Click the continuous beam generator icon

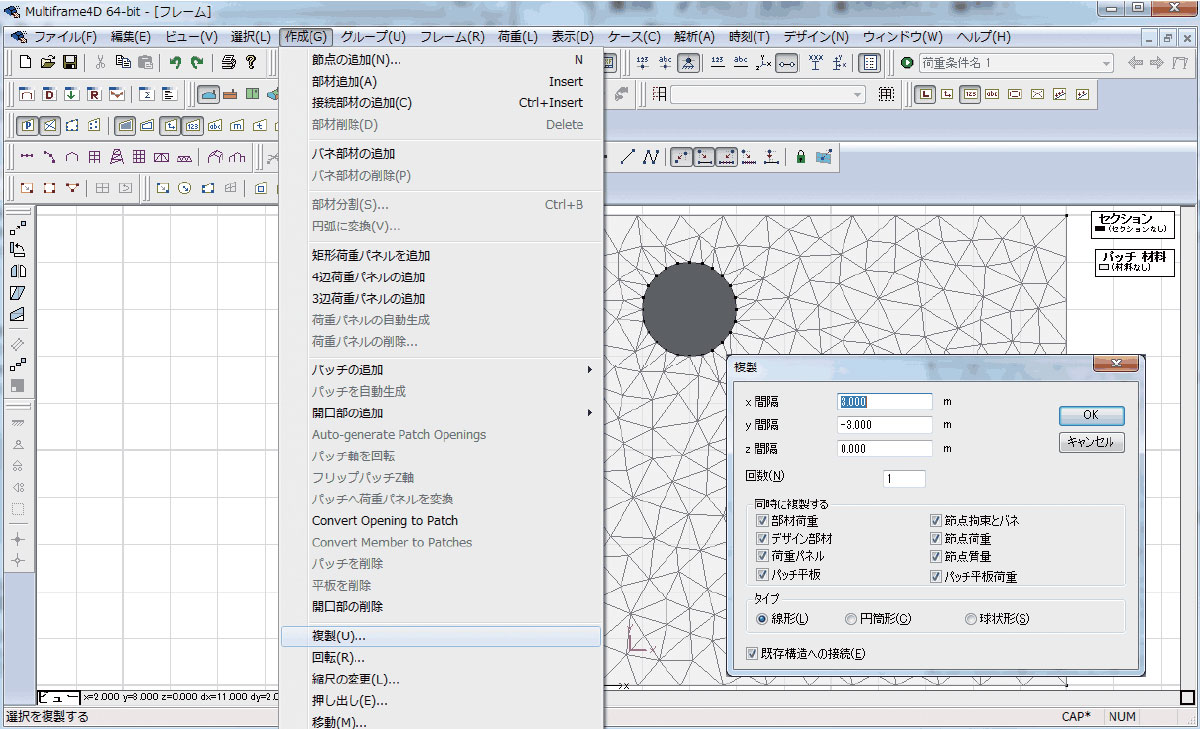pyautogui.click(x=26, y=157)
